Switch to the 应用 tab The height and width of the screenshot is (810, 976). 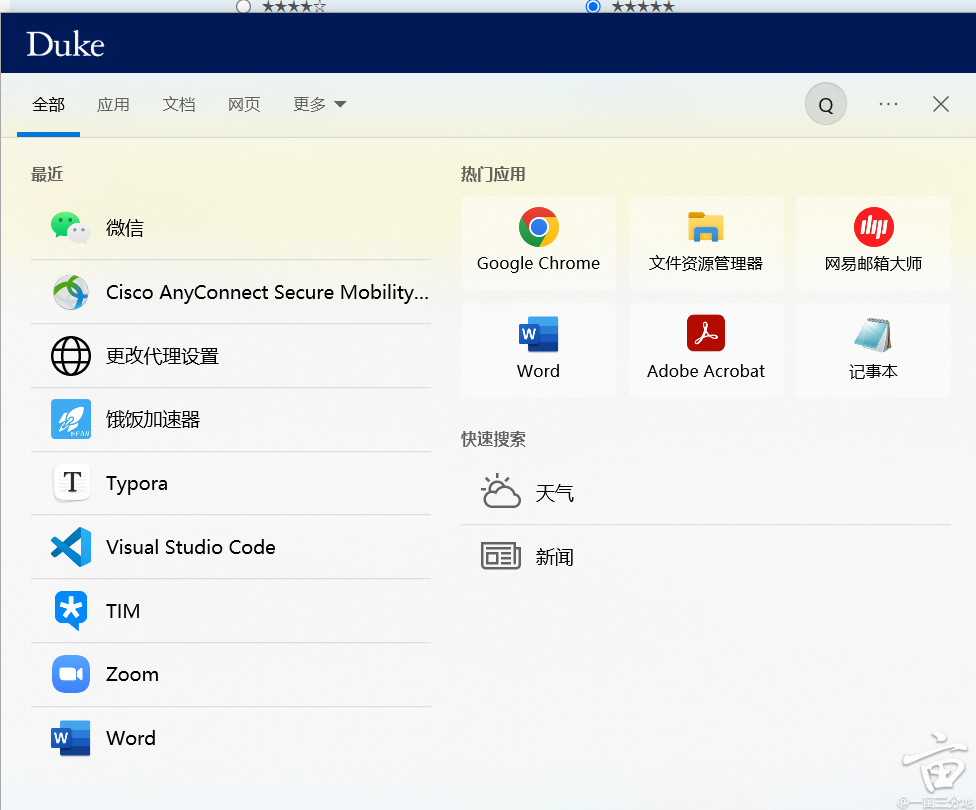coord(113,104)
